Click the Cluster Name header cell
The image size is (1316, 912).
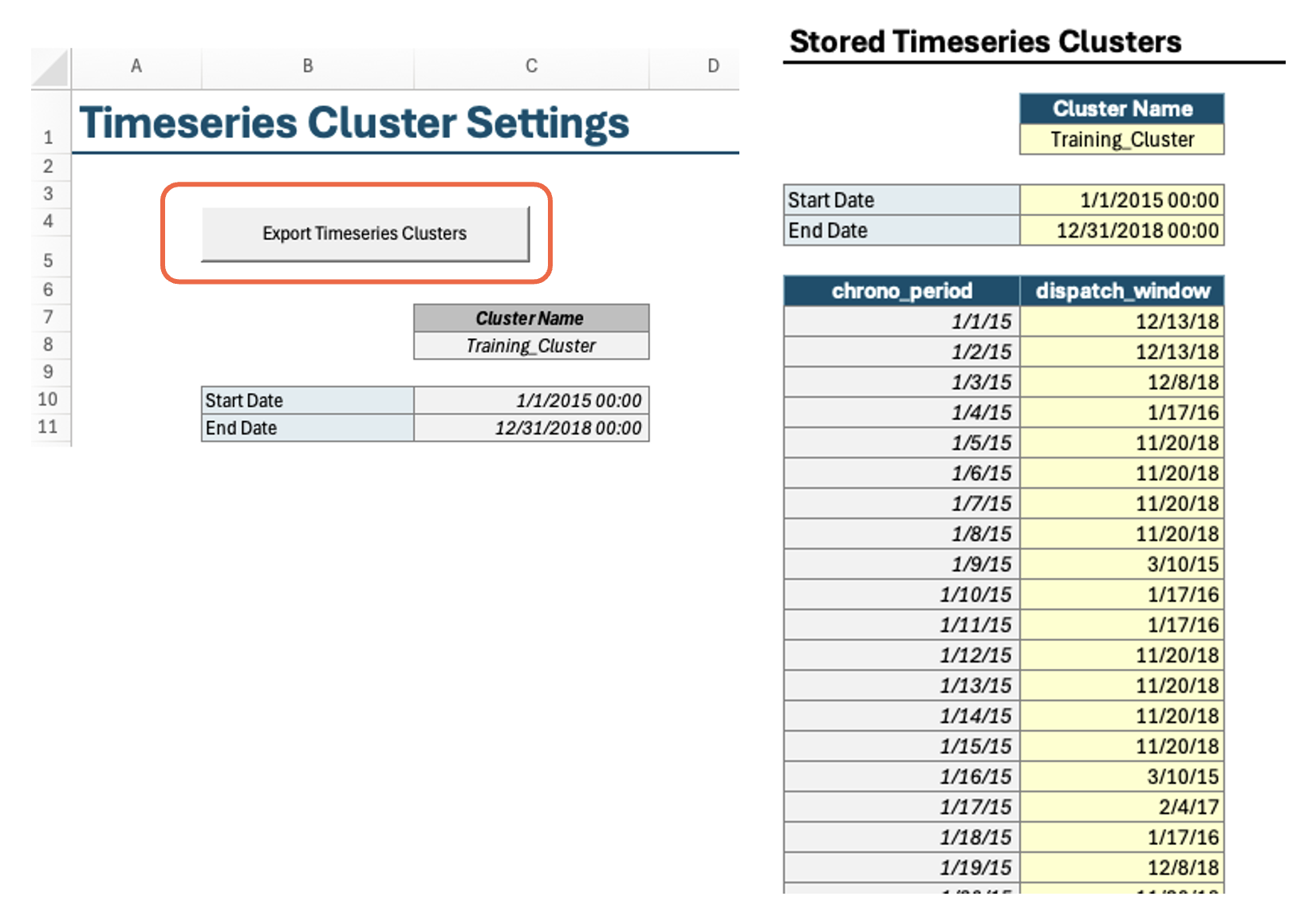pos(530,318)
